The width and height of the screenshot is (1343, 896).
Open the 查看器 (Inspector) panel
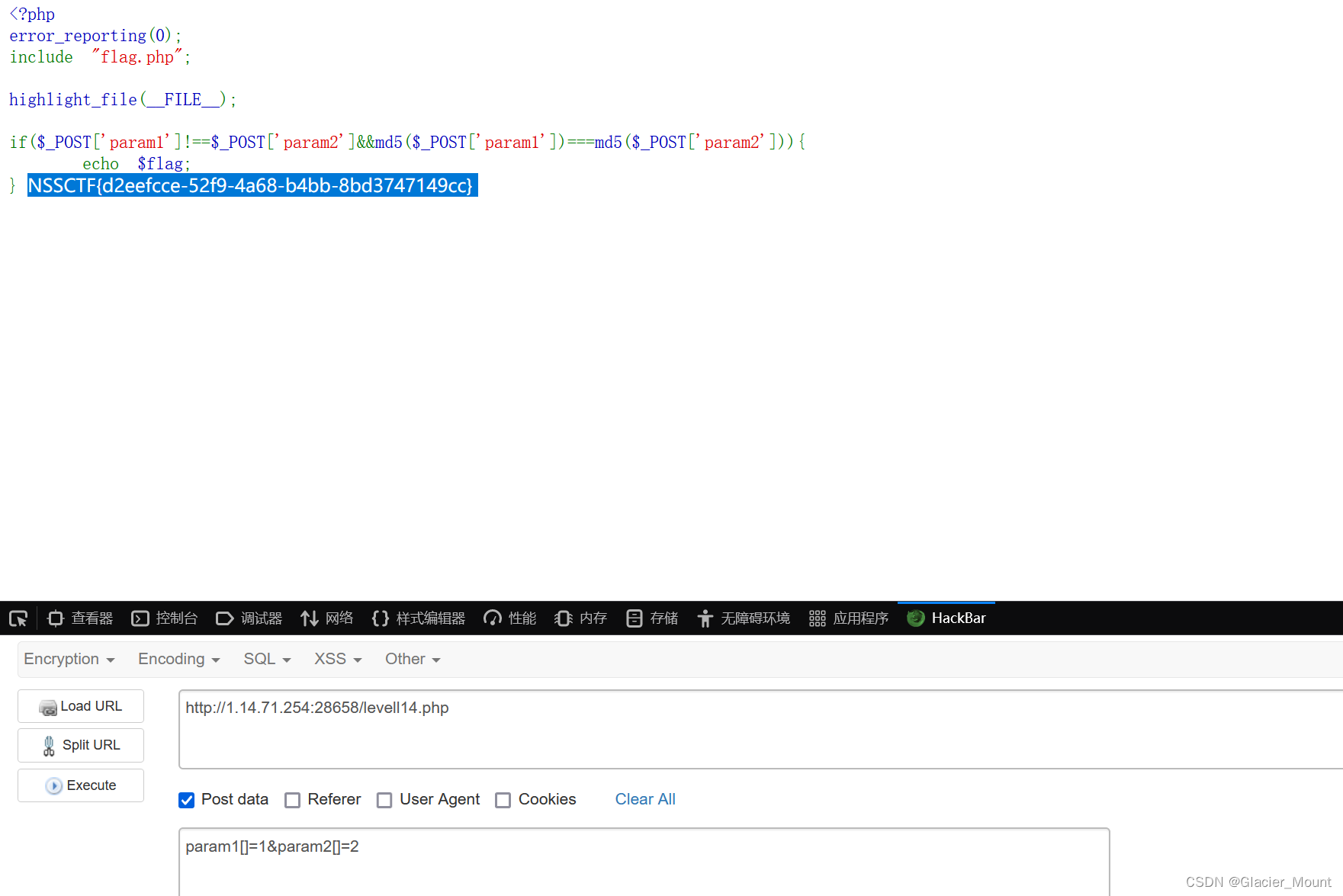click(x=79, y=618)
